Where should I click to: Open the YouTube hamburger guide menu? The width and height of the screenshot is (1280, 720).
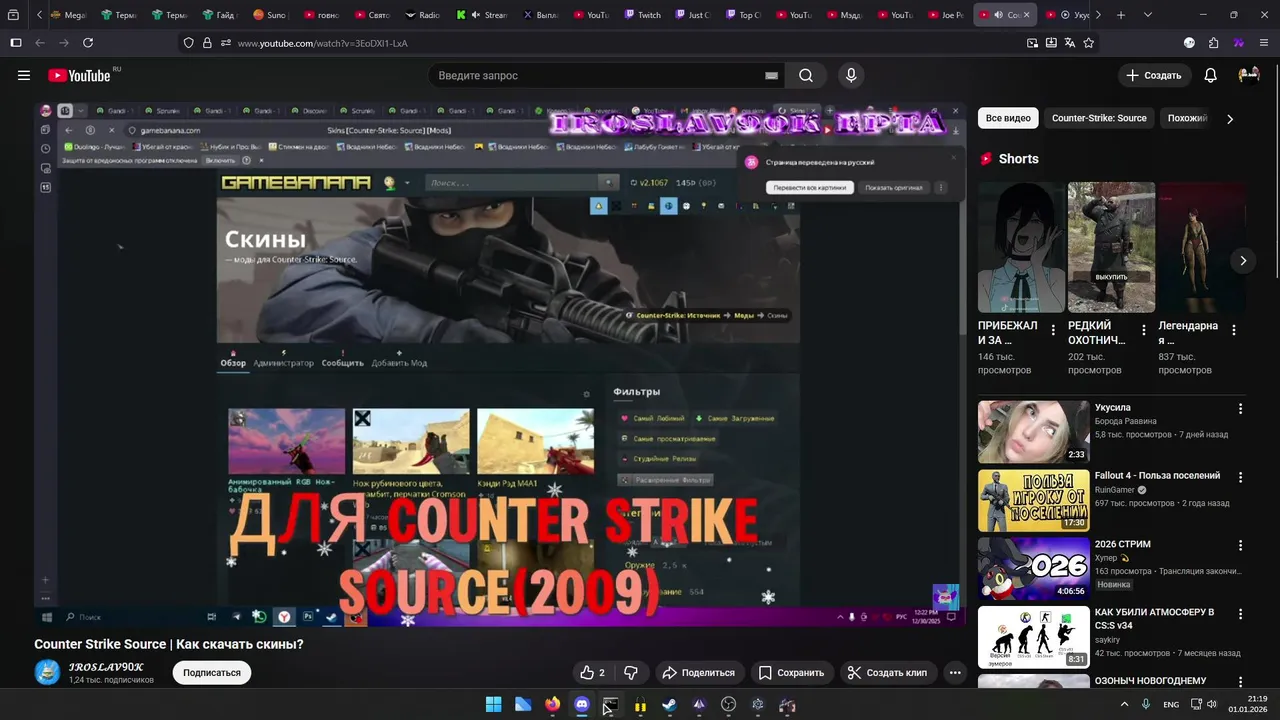tap(24, 75)
